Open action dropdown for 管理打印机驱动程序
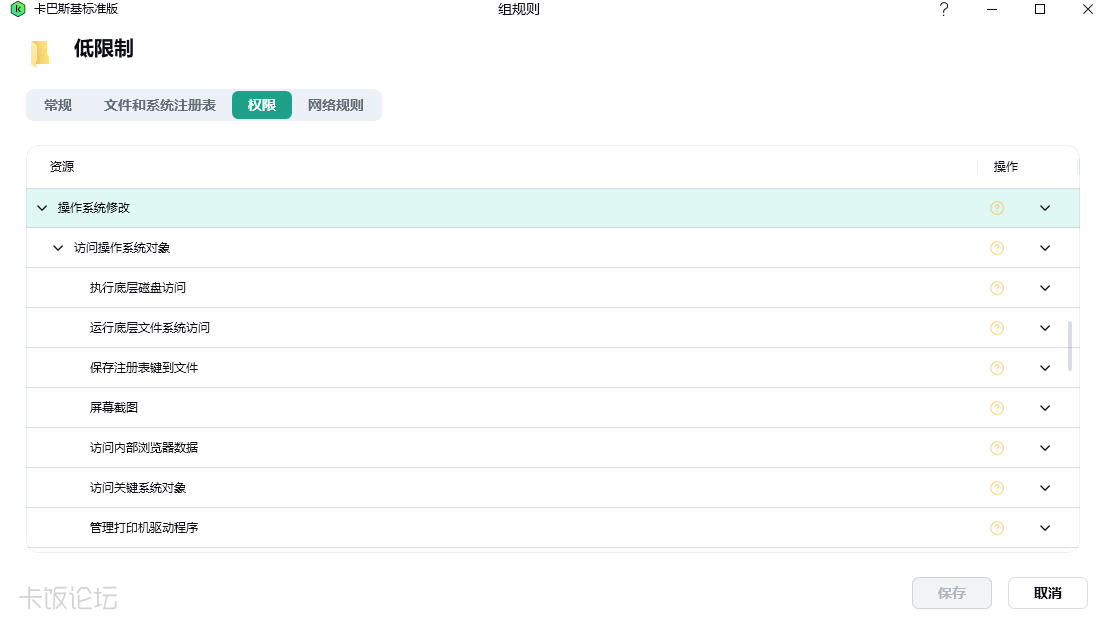The width and height of the screenshot is (1103, 621). tap(1045, 528)
